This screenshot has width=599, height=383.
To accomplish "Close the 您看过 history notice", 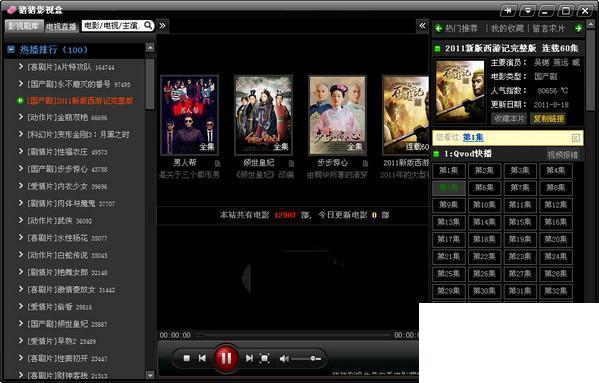I will coord(575,138).
